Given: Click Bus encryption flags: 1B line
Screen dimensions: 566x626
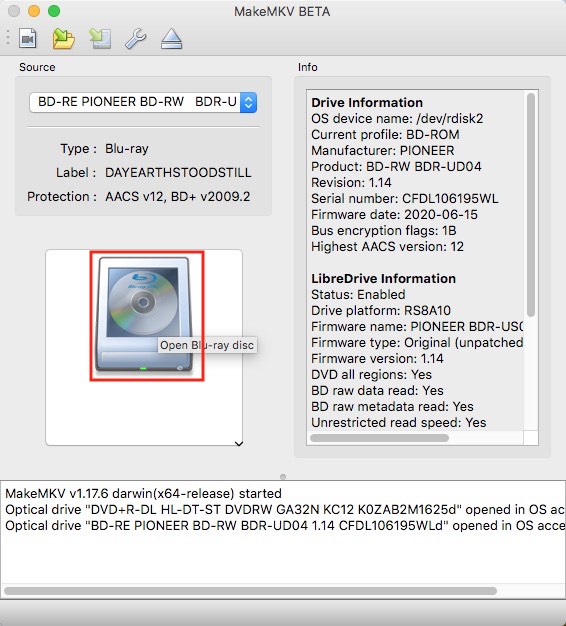Looking at the screenshot, I should click(384, 230).
